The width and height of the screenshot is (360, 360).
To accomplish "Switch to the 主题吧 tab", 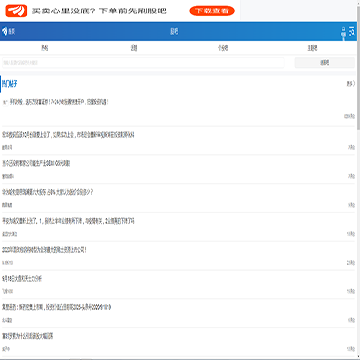I will [x=312, y=48].
